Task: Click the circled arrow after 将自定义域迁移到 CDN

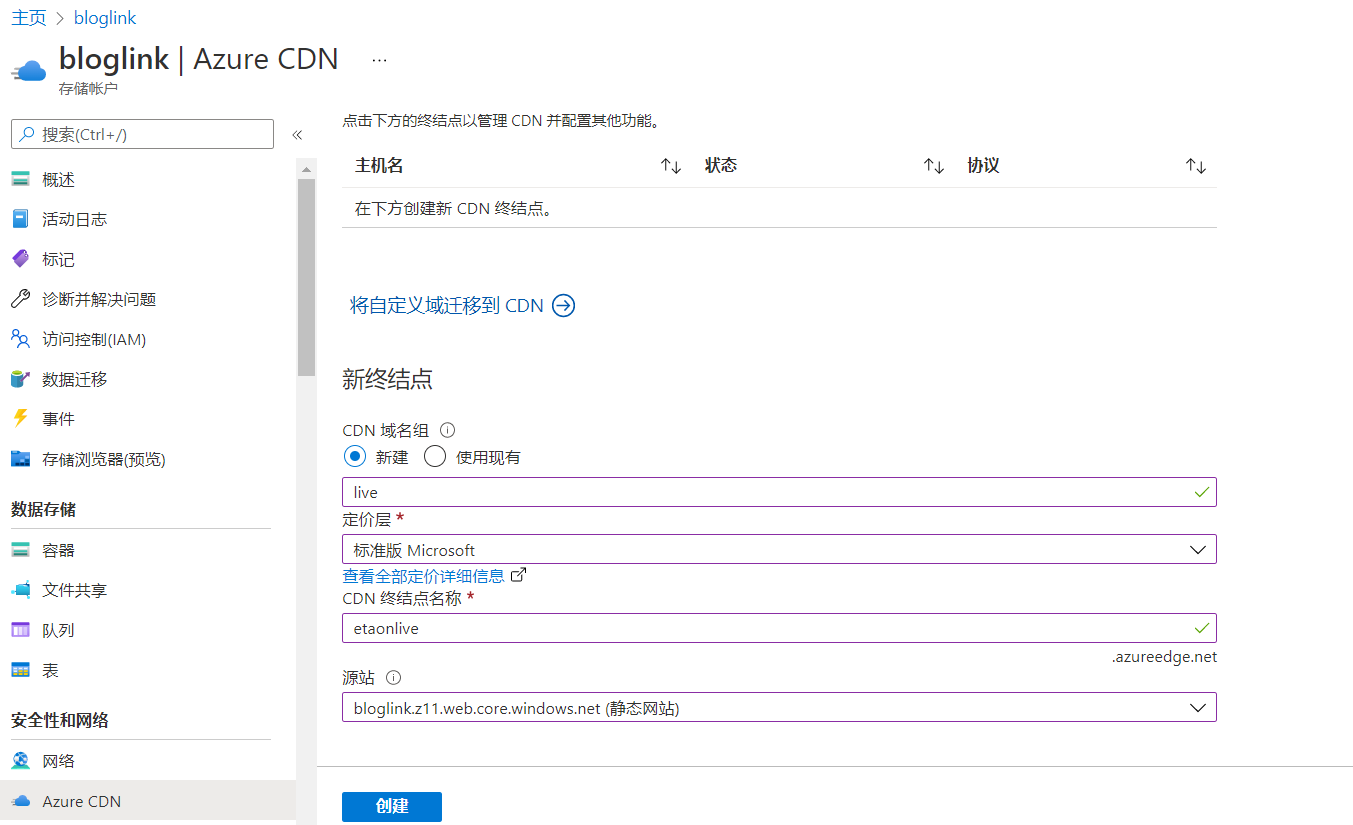Action: pyautogui.click(x=564, y=306)
